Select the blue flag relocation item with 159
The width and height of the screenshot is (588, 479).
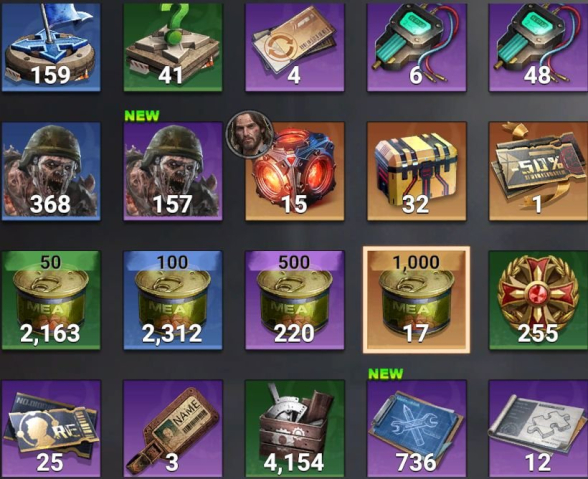[51, 47]
